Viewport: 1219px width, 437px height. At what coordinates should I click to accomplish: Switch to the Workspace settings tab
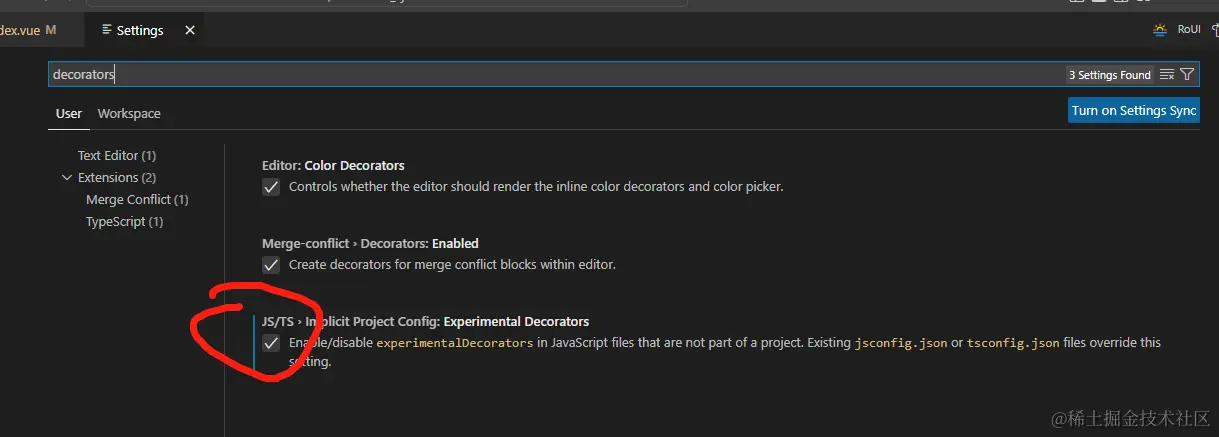point(129,114)
